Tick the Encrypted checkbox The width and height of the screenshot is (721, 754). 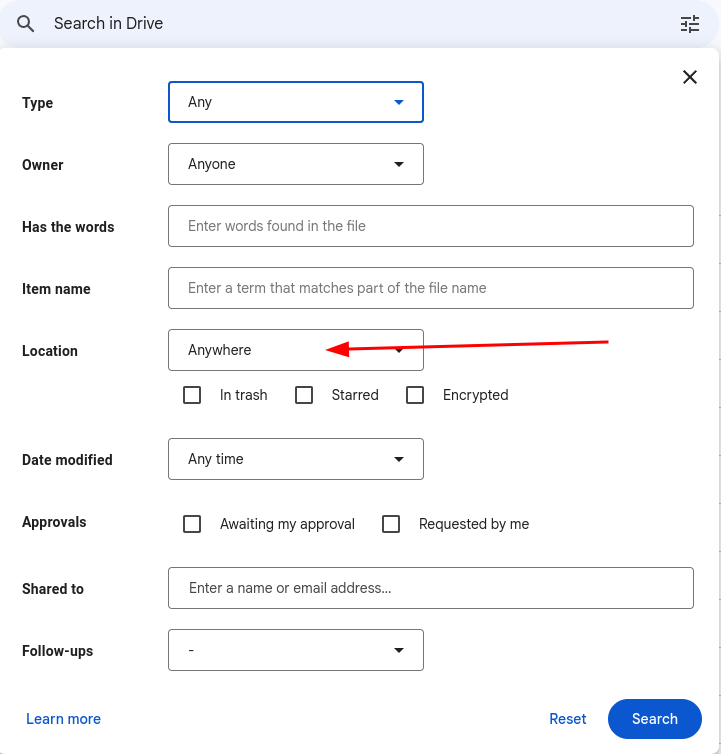(415, 395)
